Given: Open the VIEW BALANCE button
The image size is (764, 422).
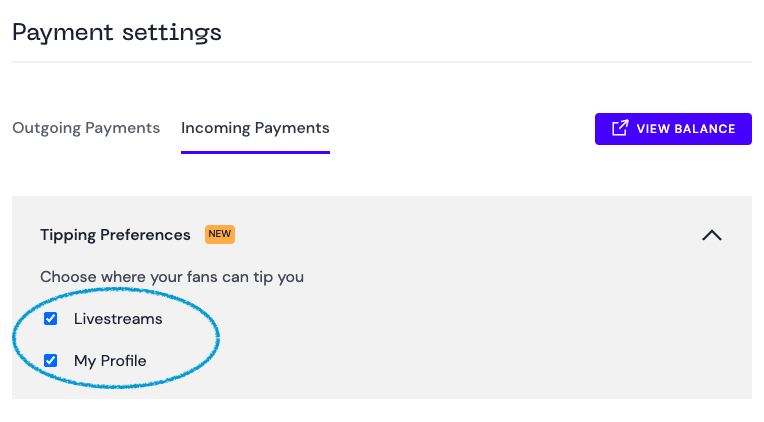Looking at the screenshot, I should click(673, 129).
